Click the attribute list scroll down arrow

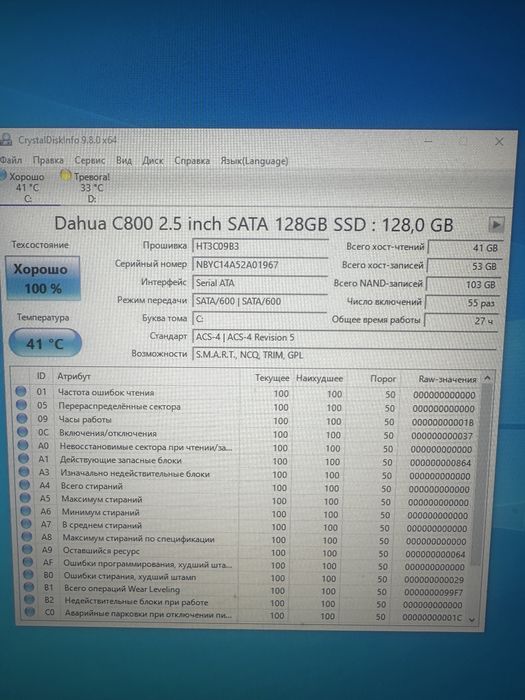[472, 620]
